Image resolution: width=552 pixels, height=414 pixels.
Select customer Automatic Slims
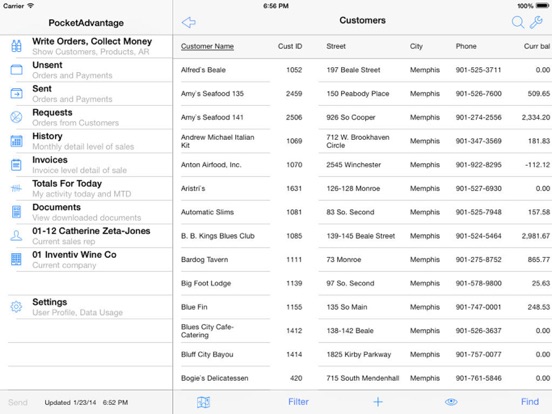[x=363, y=212]
